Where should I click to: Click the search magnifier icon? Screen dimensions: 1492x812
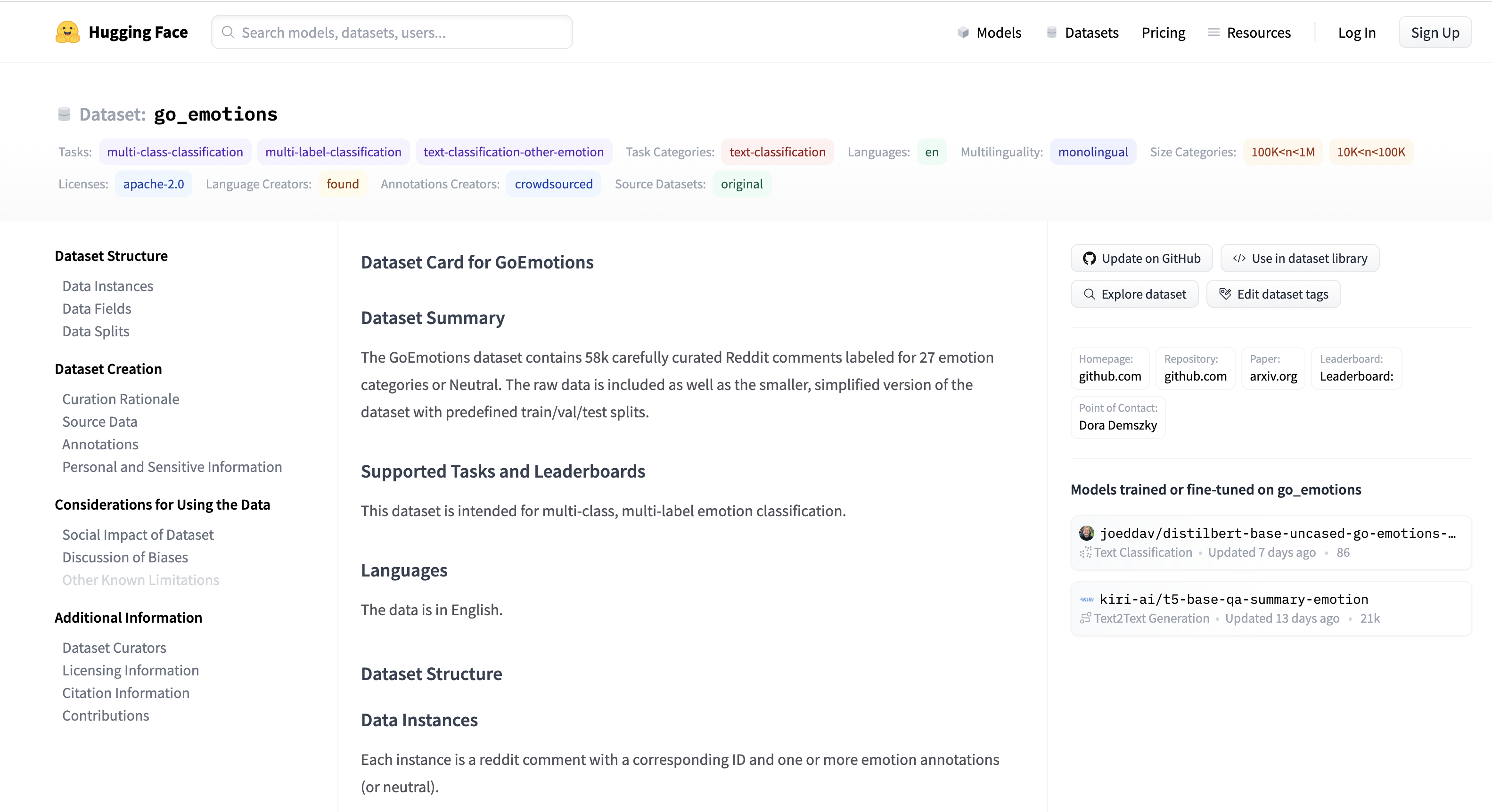point(228,32)
